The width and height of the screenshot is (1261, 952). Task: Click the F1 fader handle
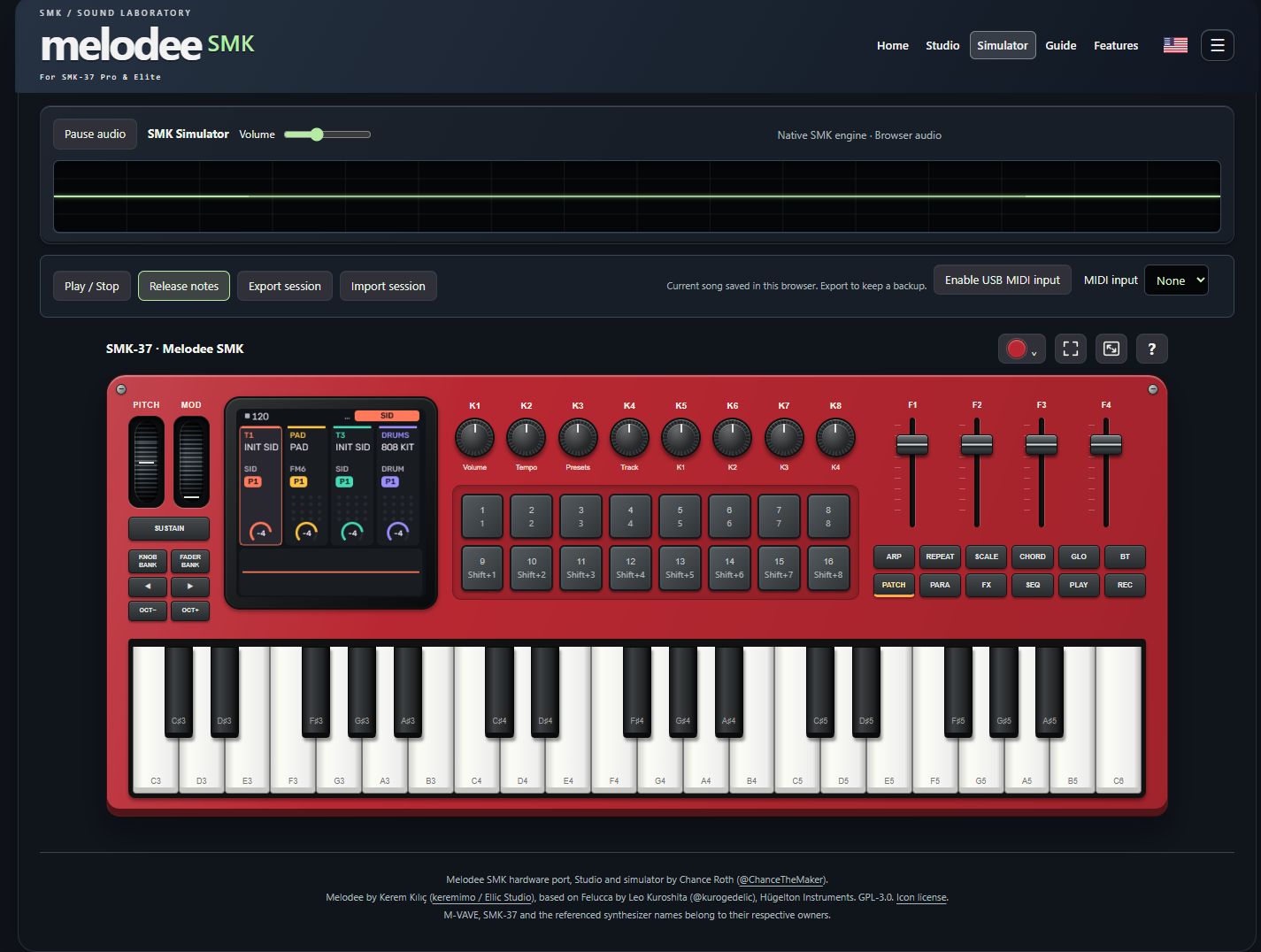911,445
